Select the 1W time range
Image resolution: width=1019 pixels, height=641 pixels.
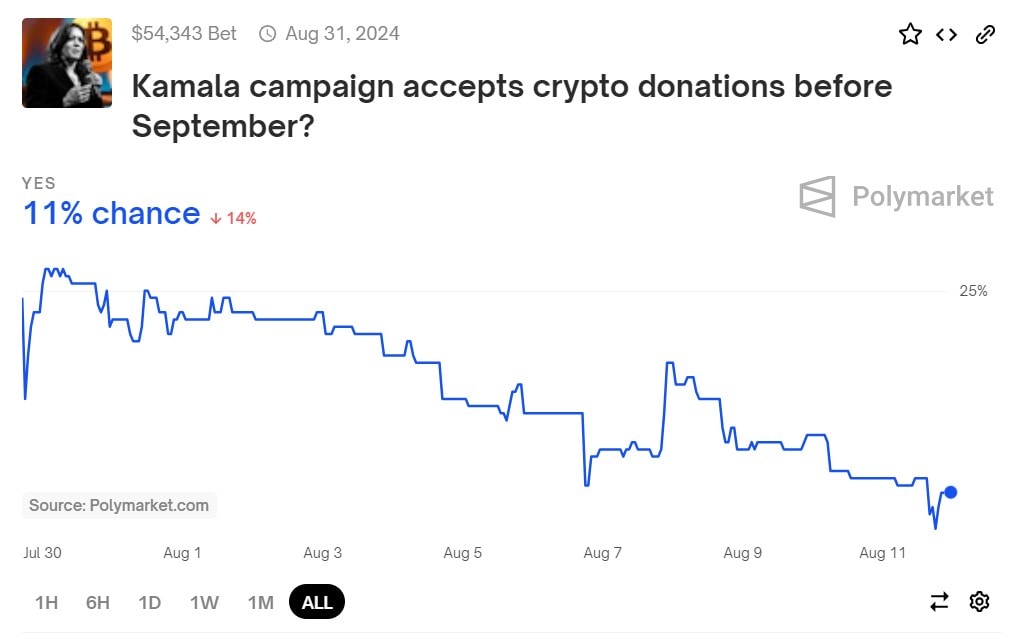pos(204,602)
